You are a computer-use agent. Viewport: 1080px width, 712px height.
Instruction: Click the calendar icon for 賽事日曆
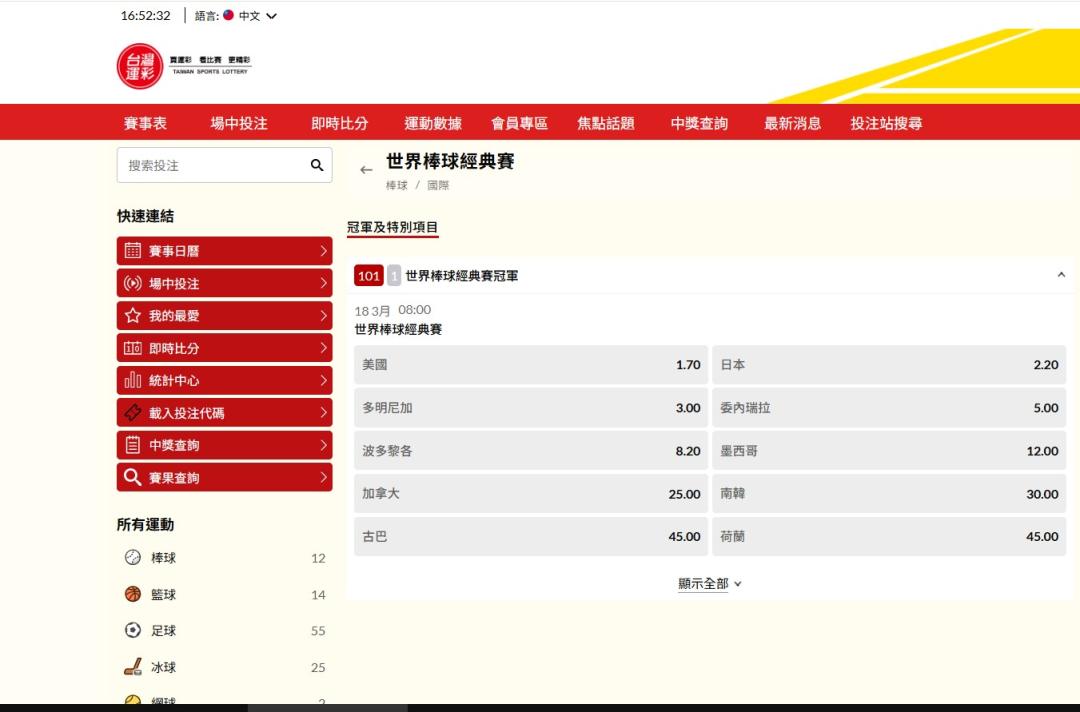[x=133, y=251]
